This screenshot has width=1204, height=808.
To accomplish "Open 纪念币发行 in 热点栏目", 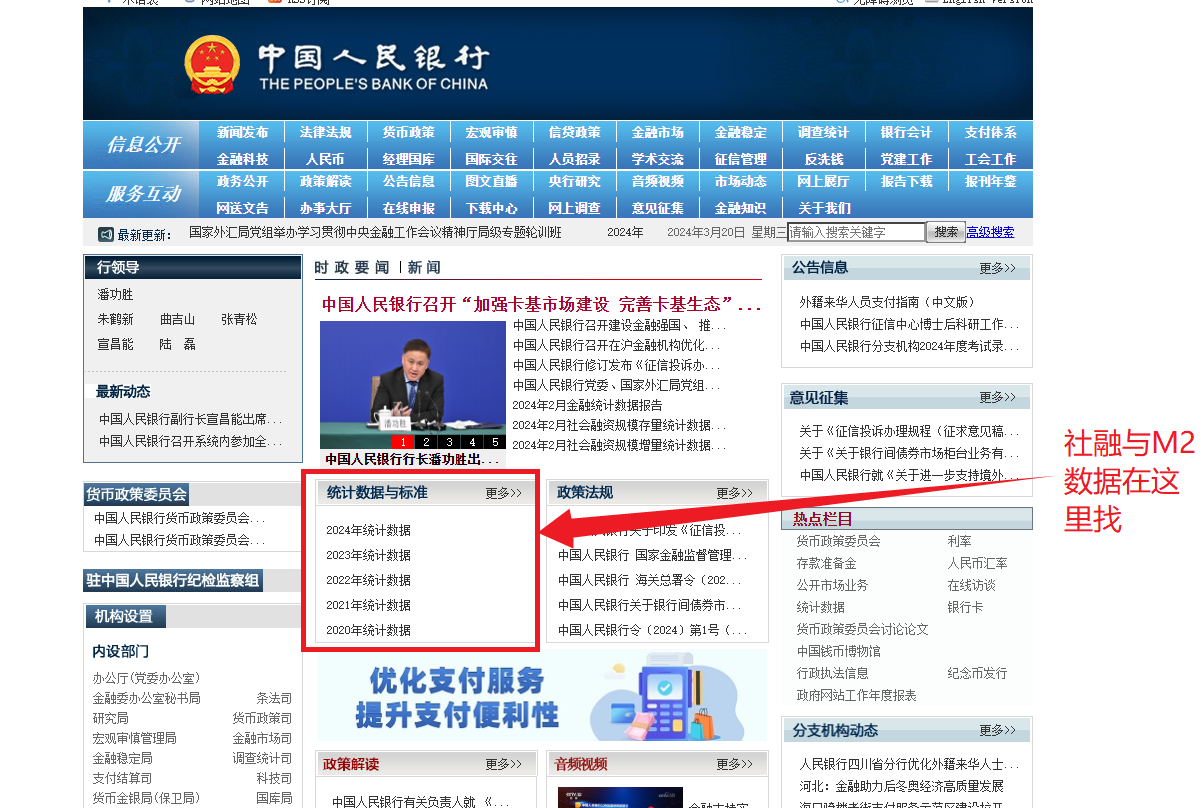I will pyautogui.click(x=977, y=673).
